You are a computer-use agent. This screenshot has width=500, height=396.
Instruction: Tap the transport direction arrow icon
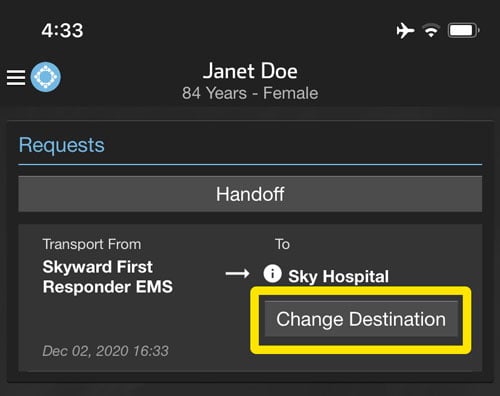pyautogui.click(x=237, y=274)
